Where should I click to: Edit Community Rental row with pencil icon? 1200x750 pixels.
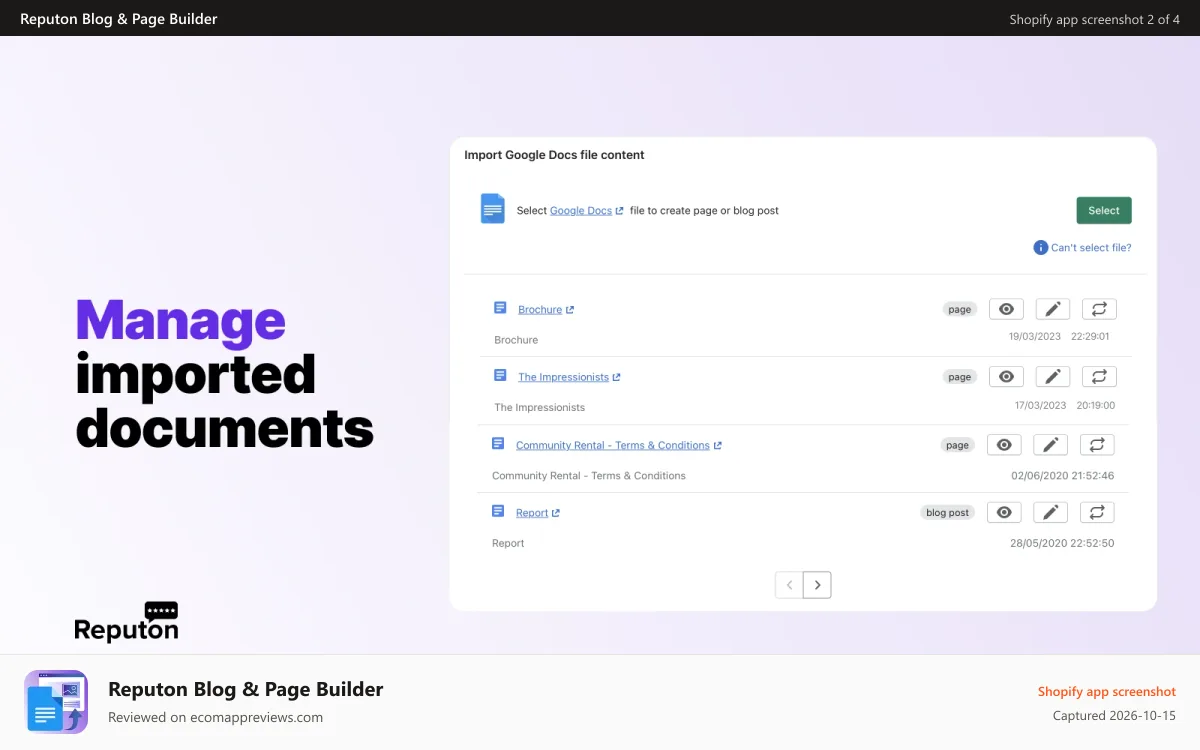(1050, 445)
